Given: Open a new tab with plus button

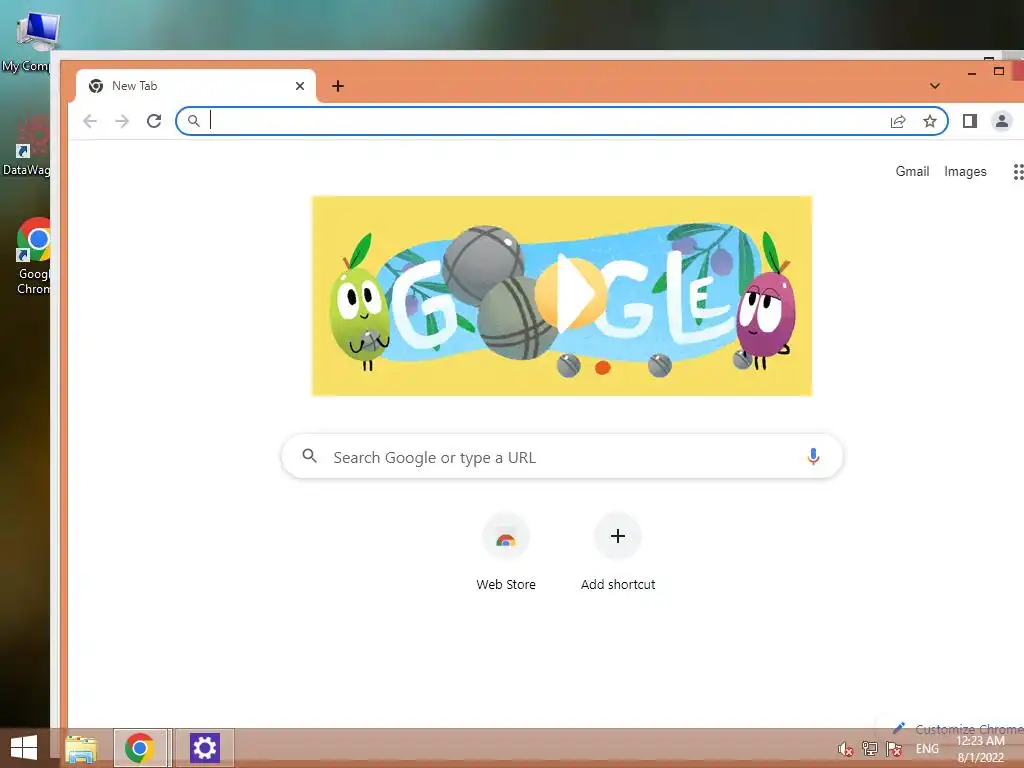Looking at the screenshot, I should 338,86.
